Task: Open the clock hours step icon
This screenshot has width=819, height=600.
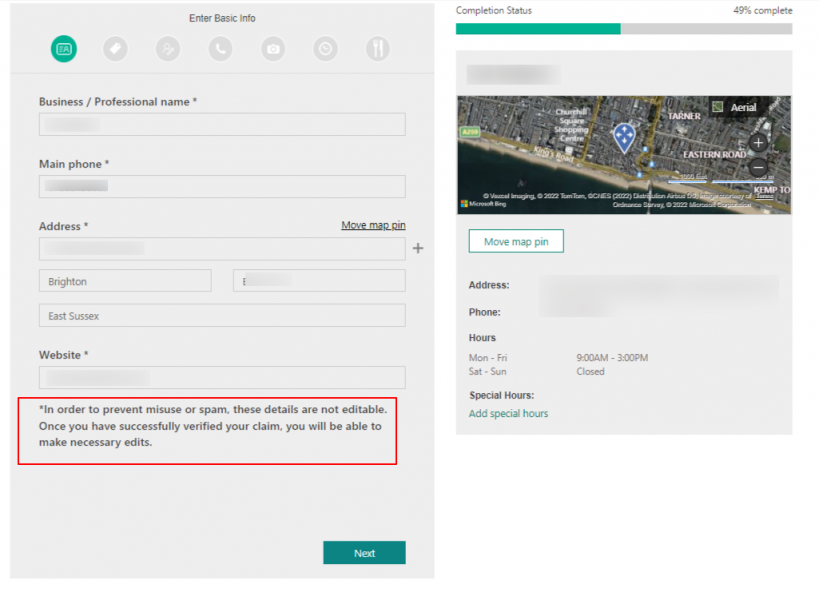Action: 325,49
